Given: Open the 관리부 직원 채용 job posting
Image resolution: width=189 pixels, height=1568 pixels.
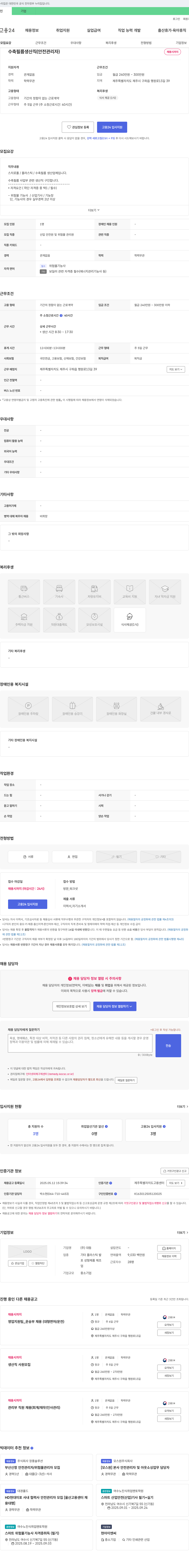Looking at the screenshot, I should coord(34,1407).
